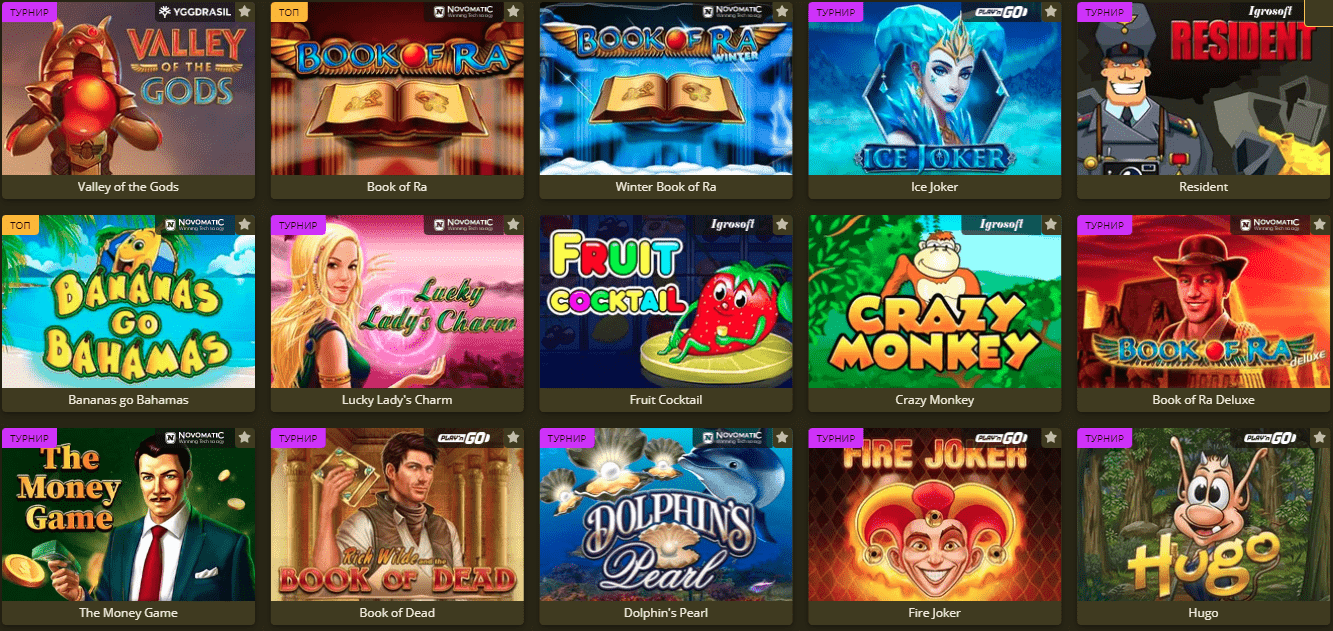Mark Dolphin's Pearl as favorite
The width and height of the screenshot is (1333, 631).
coord(782,438)
